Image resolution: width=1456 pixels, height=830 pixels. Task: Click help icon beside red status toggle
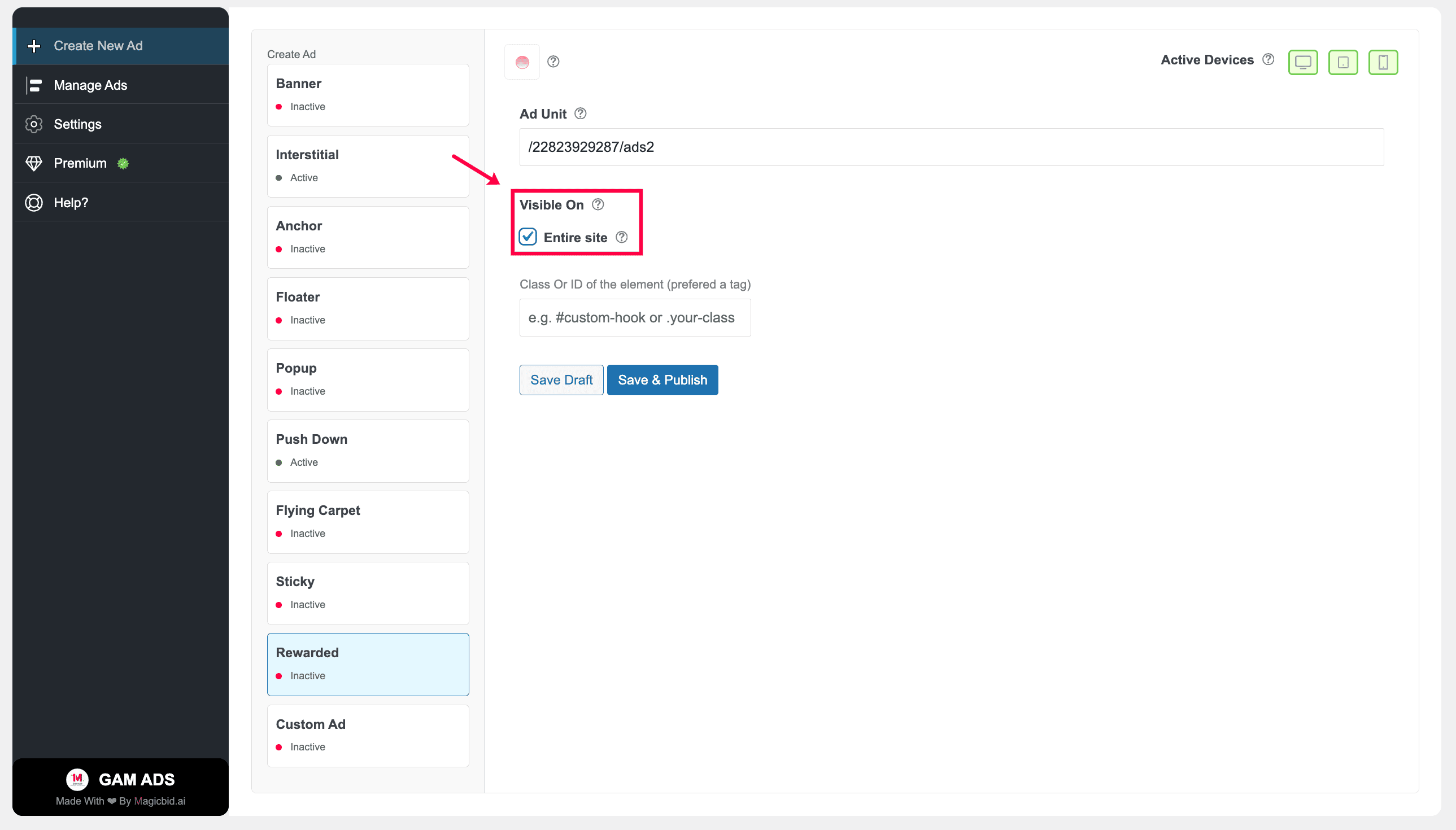[553, 62]
